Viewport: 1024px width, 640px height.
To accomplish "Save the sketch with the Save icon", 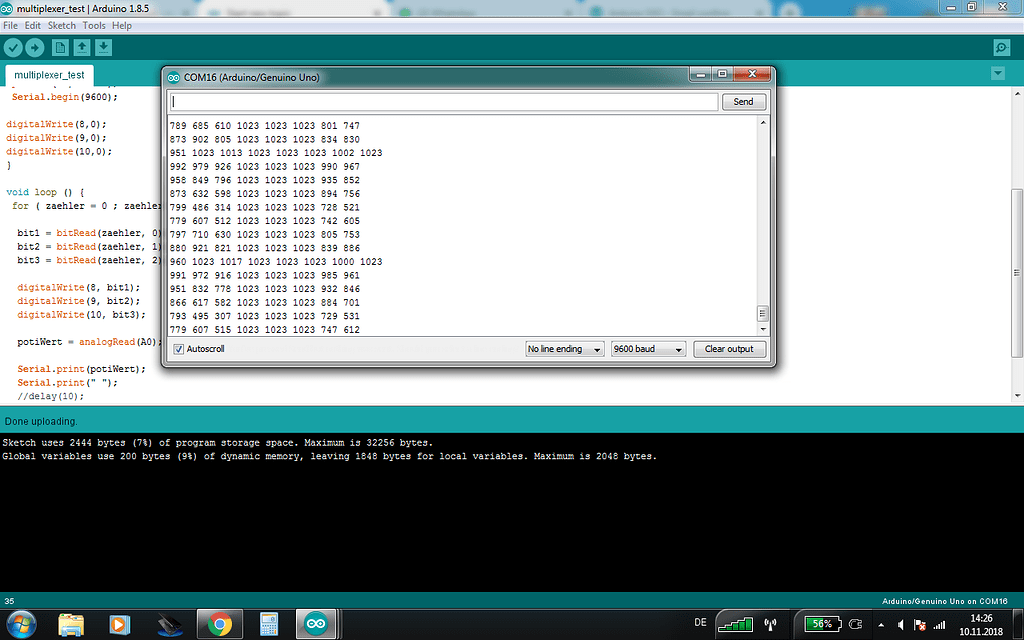I will pos(103,48).
